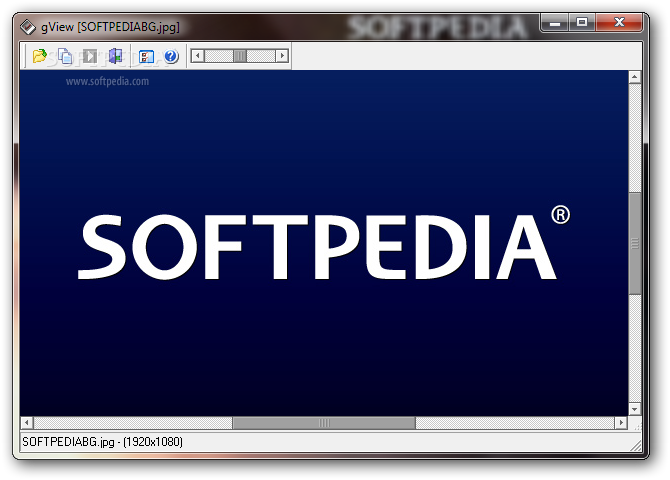Click the copy image icon
670x480 pixels.
pyautogui.click(x=65, y=56)
